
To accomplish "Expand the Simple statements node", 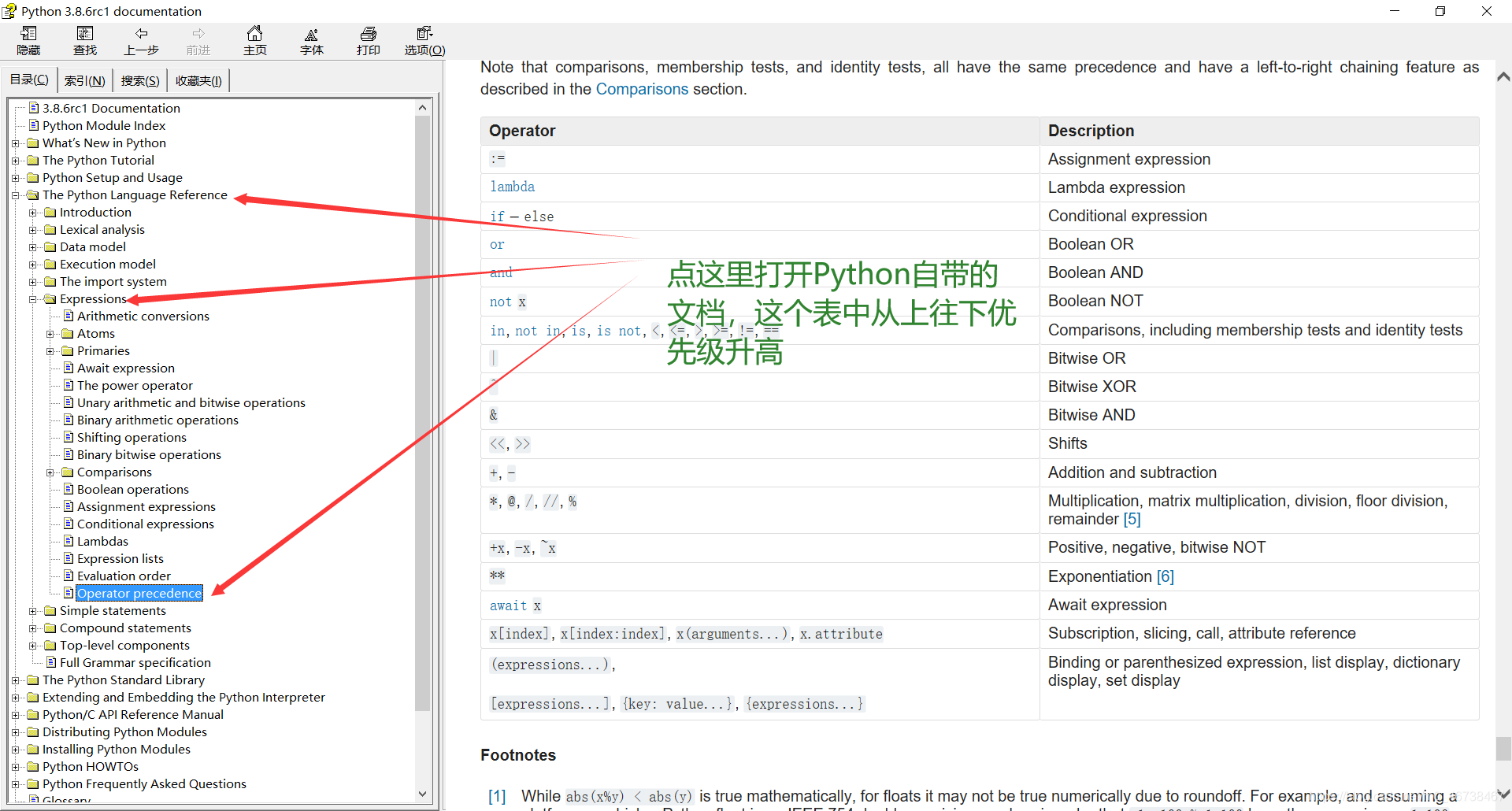I will click(x=32, y=611).
